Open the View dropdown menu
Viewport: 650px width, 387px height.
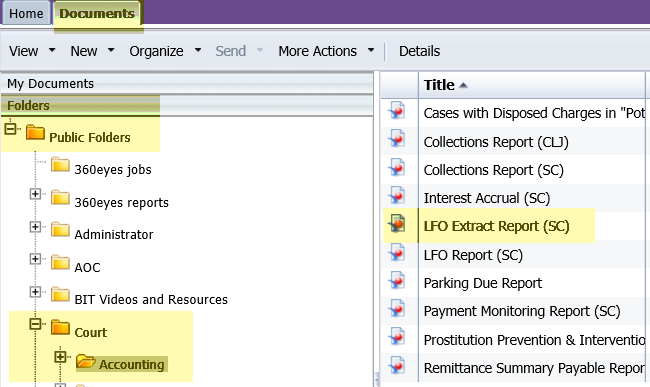point(32,51)
